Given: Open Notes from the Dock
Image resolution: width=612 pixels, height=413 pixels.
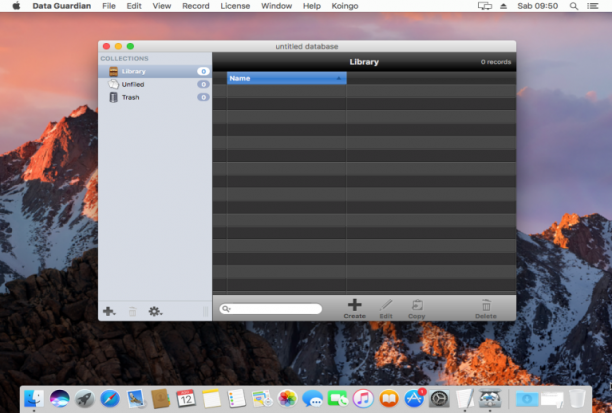Looking at the screenshot, I should [x=211, y=399].
